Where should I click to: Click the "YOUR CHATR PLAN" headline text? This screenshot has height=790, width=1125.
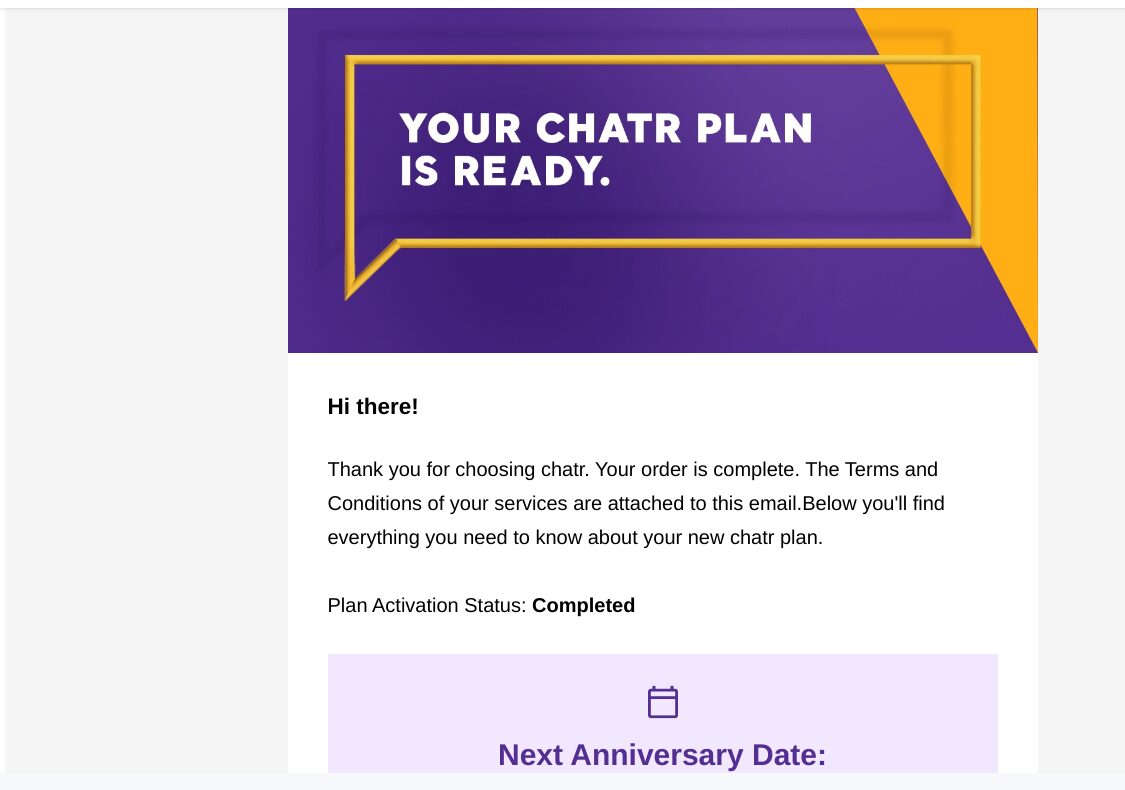606,129
